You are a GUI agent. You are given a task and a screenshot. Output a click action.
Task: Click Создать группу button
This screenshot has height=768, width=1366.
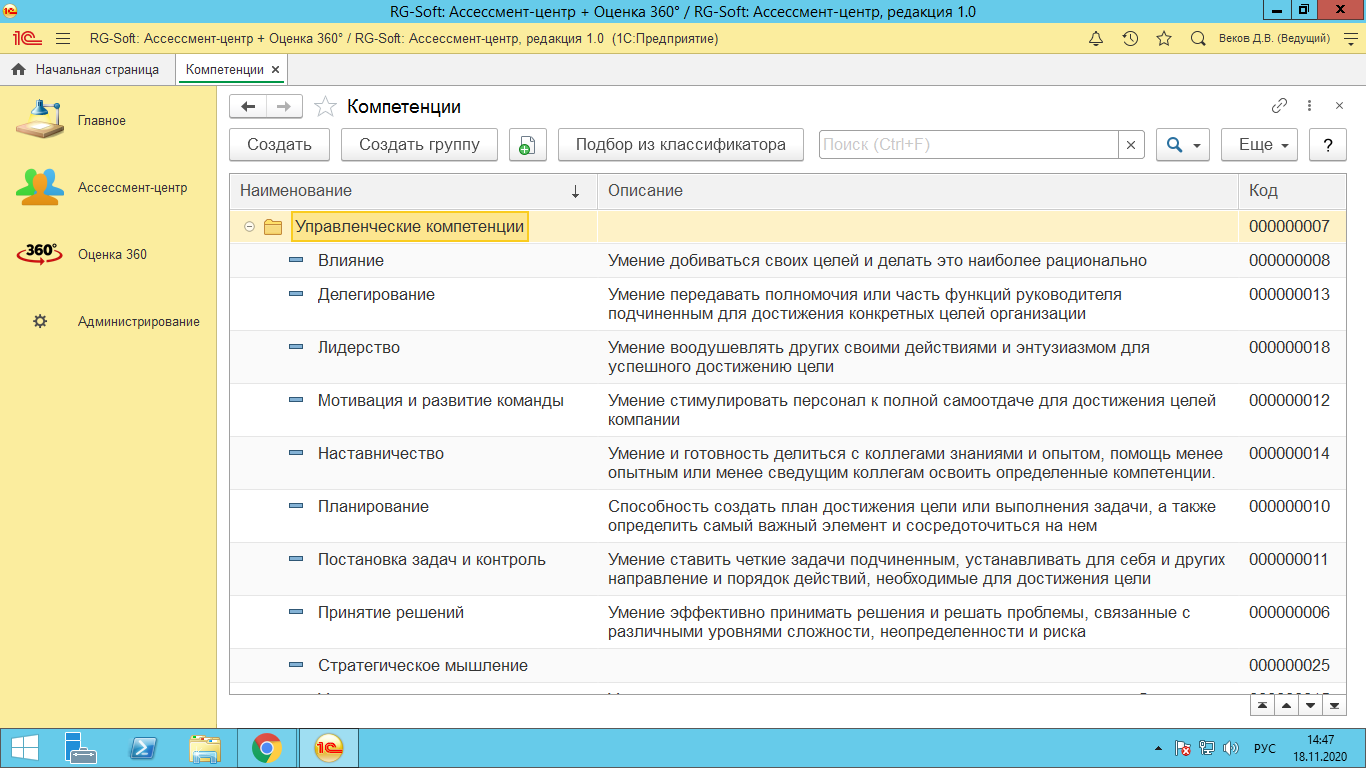point(420,145)
